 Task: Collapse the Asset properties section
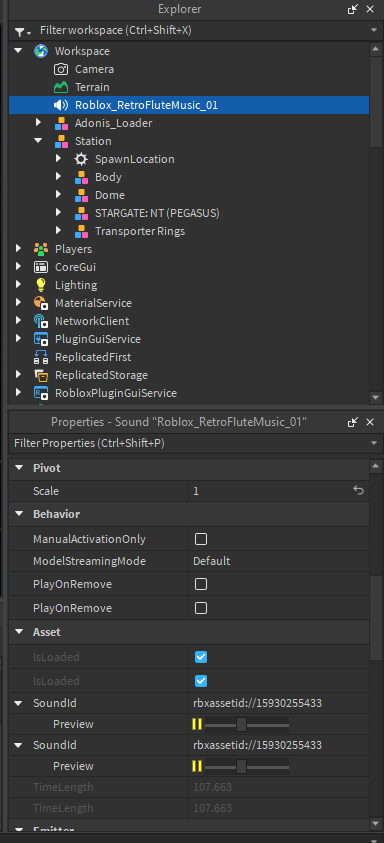(19, 632)
